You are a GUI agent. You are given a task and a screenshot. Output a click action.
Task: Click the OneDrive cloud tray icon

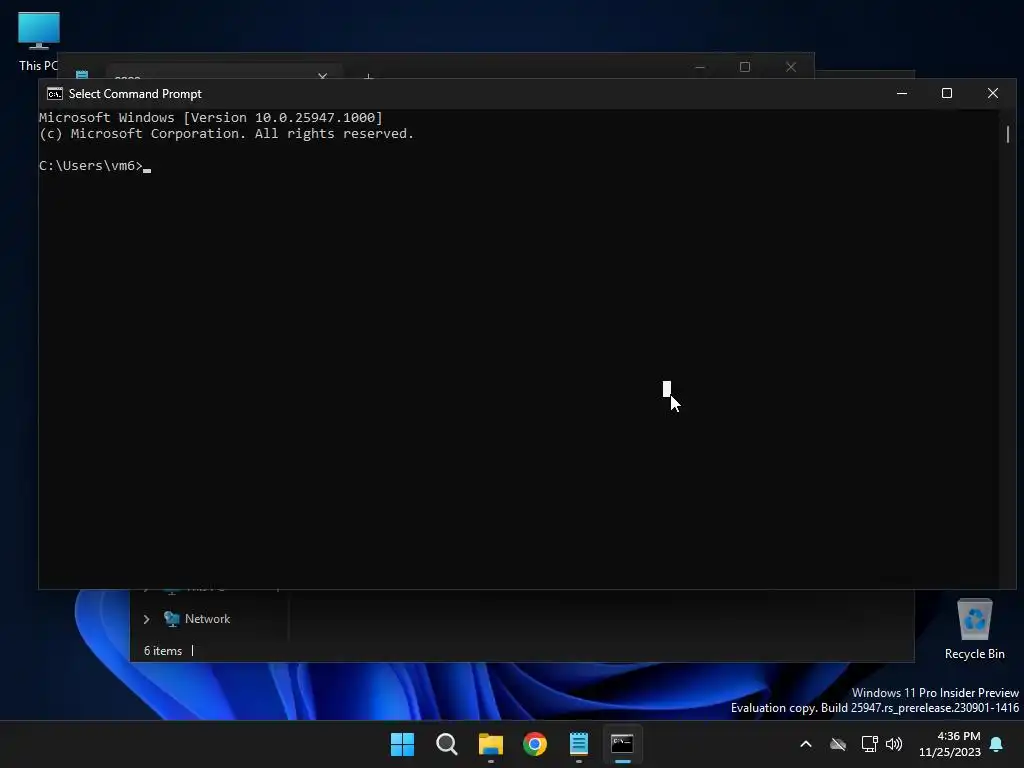(x=838, y=744)
